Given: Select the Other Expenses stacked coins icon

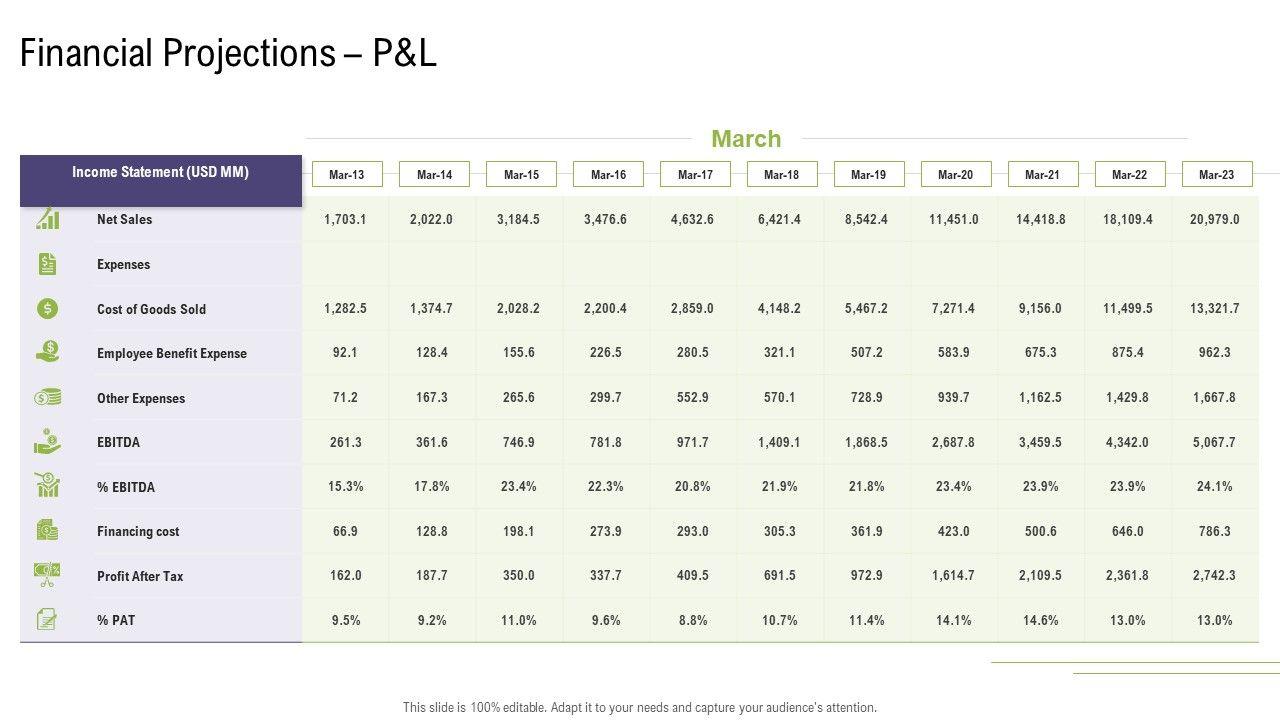Looking at the screenshot, I should click(x=48, y=398).
